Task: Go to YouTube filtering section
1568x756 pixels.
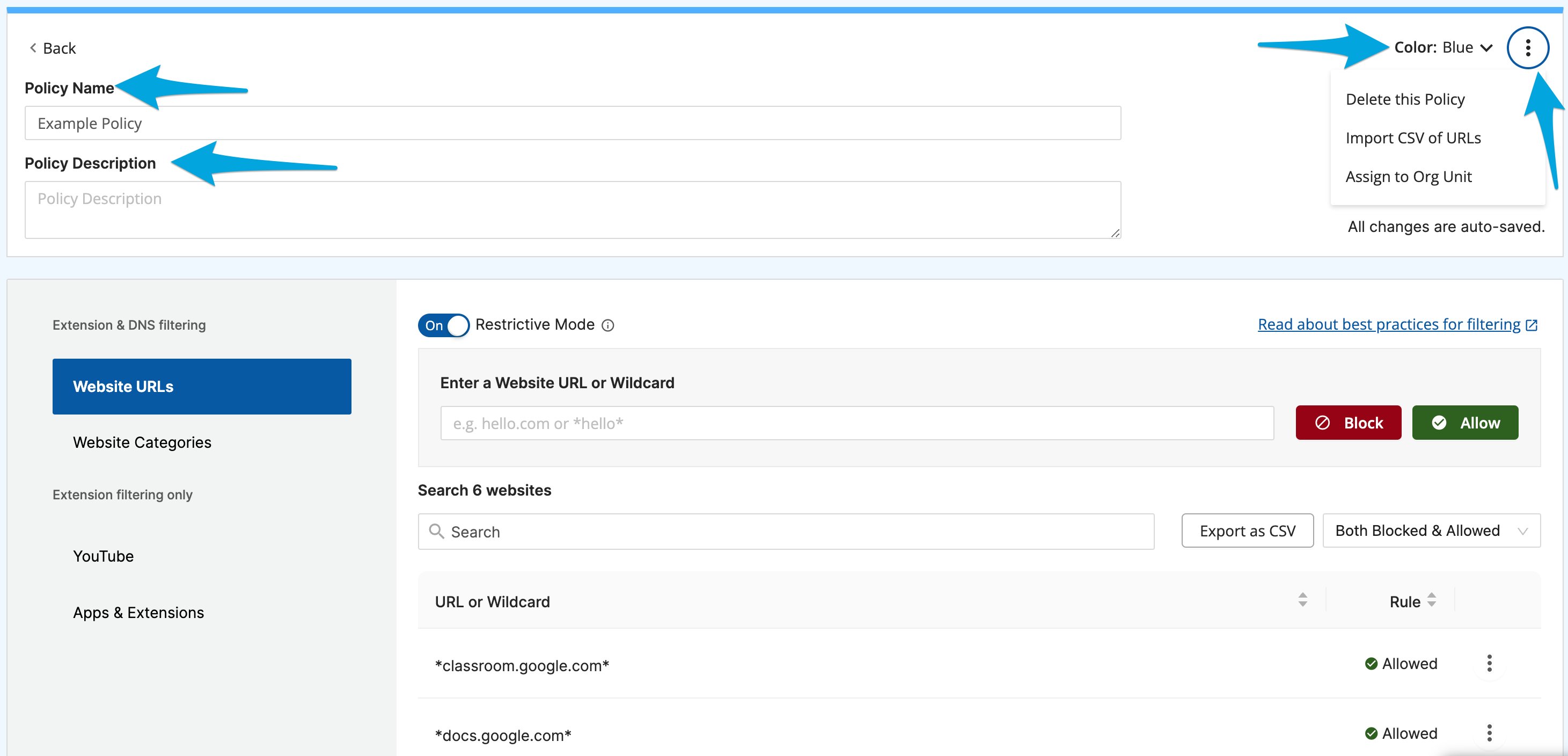Action: pos(103,556)
